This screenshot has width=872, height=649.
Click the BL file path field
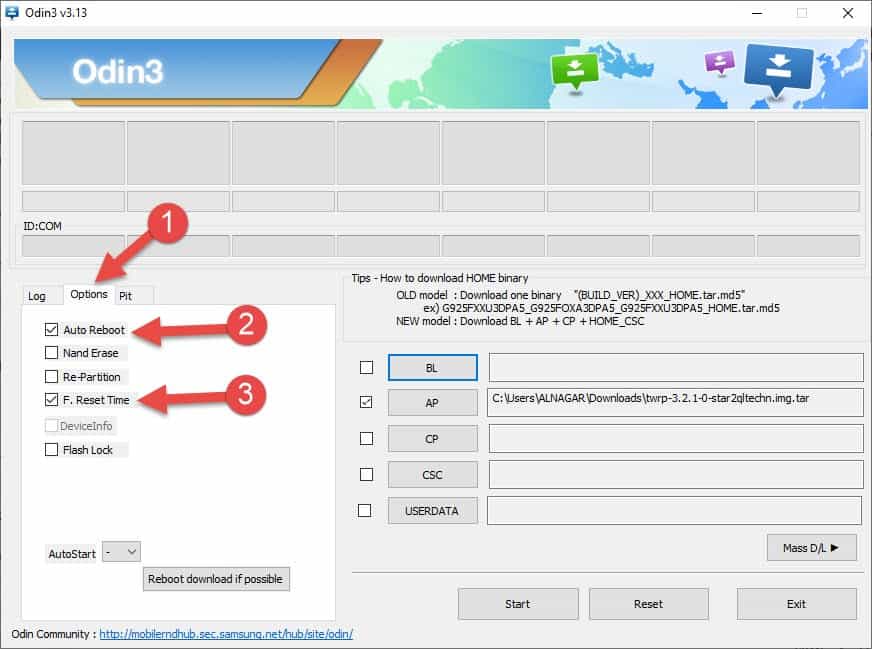tap(676, 367)
